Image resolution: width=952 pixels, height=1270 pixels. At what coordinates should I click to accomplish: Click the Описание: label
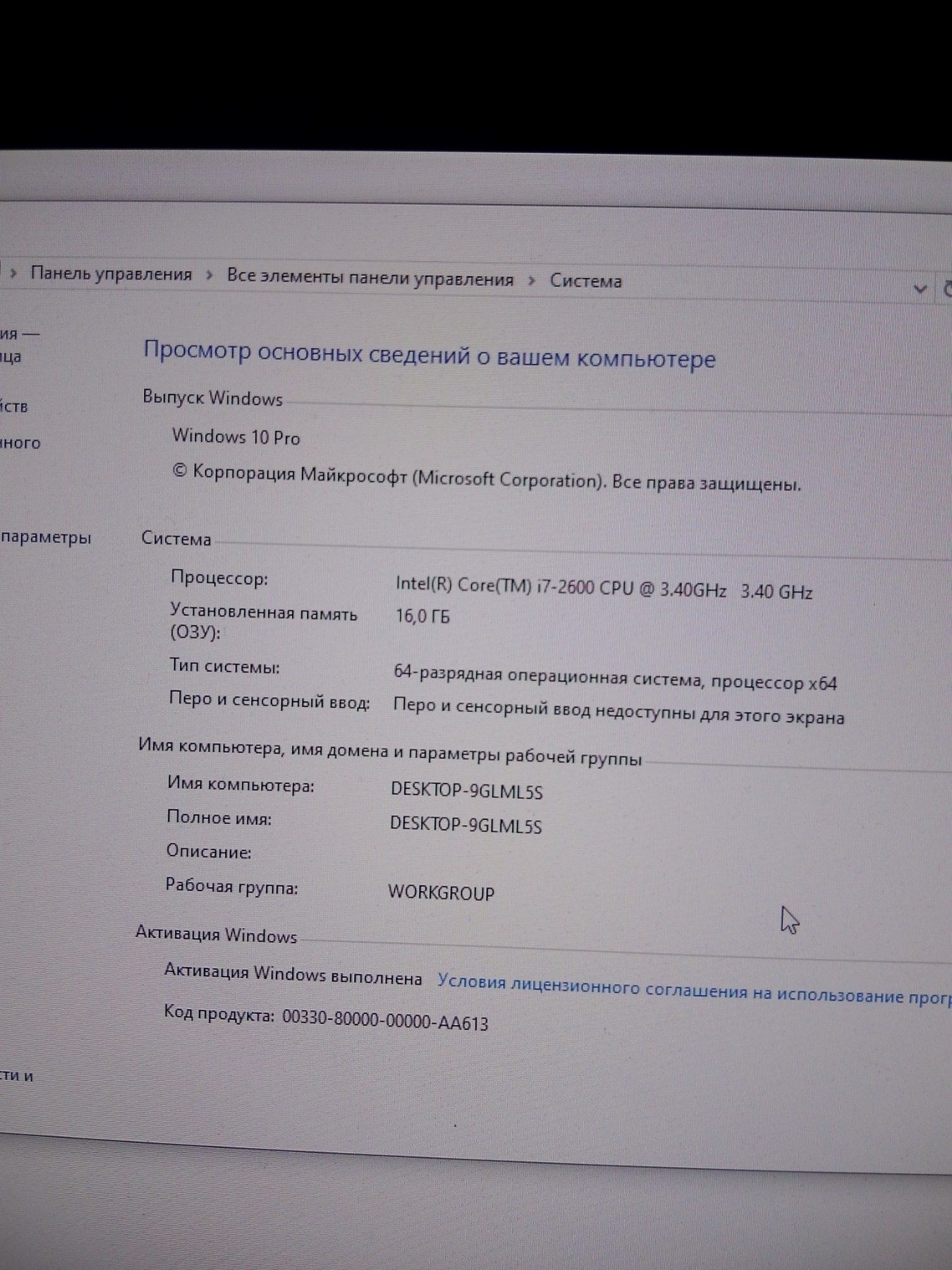209,852
